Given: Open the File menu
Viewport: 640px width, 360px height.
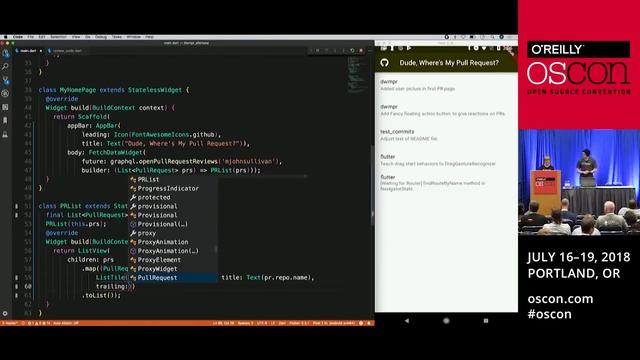Looking at the screenshot, I should pyautogui.click(x=31, y=37).
